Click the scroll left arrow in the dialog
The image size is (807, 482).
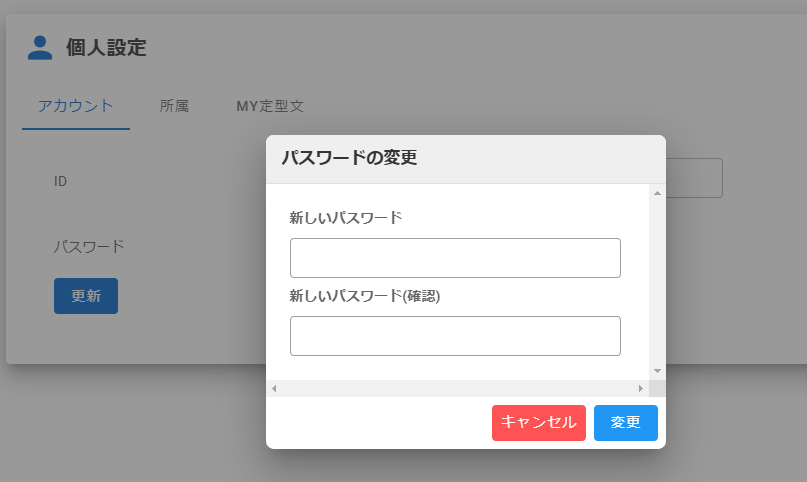pos(274,388)
